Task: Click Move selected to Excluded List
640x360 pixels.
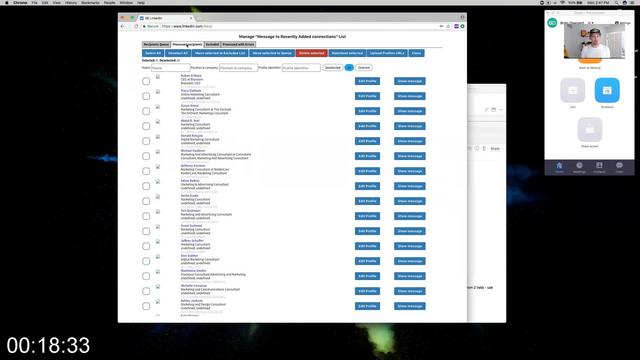Action: point(220,53)
